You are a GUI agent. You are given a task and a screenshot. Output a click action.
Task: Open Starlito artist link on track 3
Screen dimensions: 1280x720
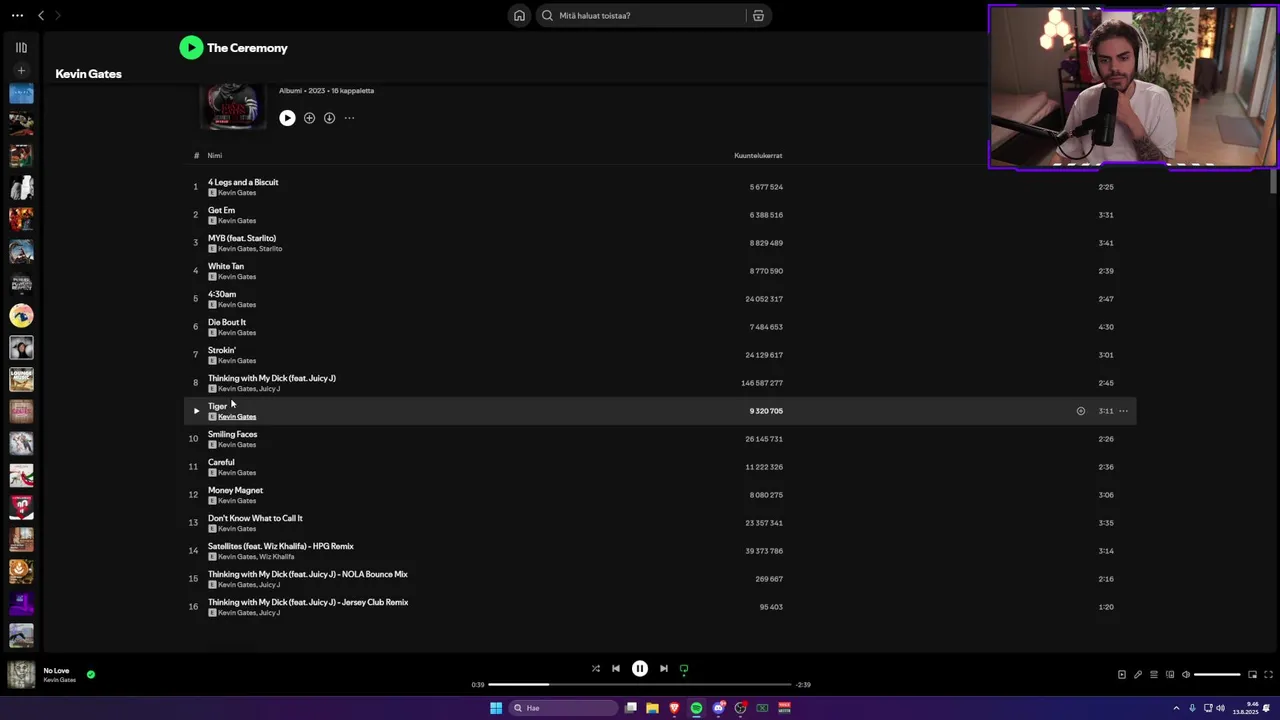271,249
